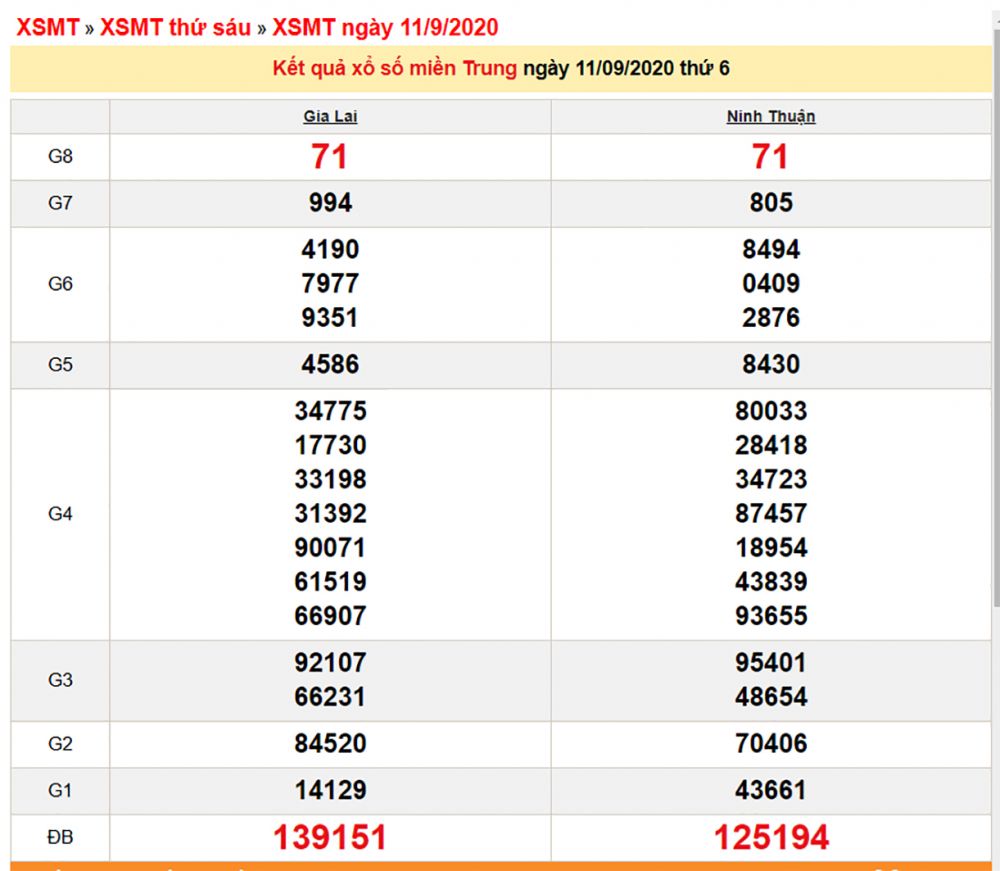The height and width of the screenshot is (871, 1000).
Task: Click the G1 number 43661
Action: (x=770, y=790)
